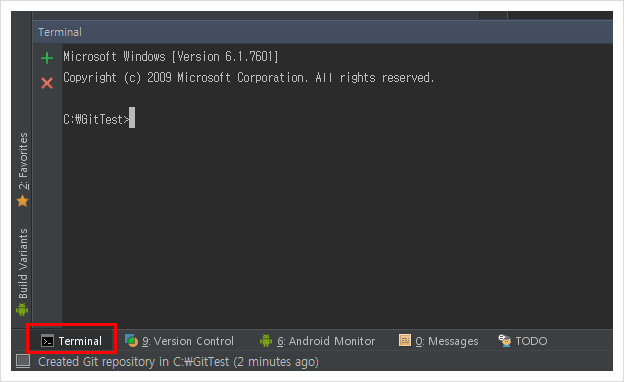624x382 pixels.
Task: Focus the C:\GitTest command prompt line
Action: click(99, 119)
